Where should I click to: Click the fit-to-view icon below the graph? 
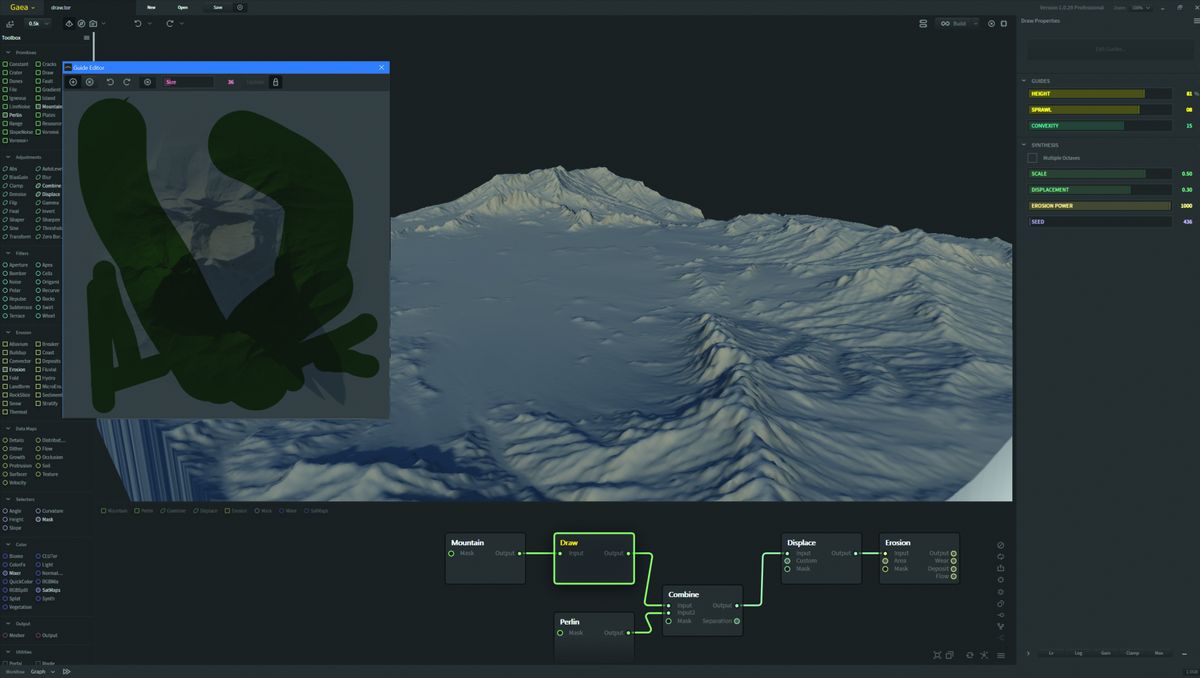tap(937, 655)
